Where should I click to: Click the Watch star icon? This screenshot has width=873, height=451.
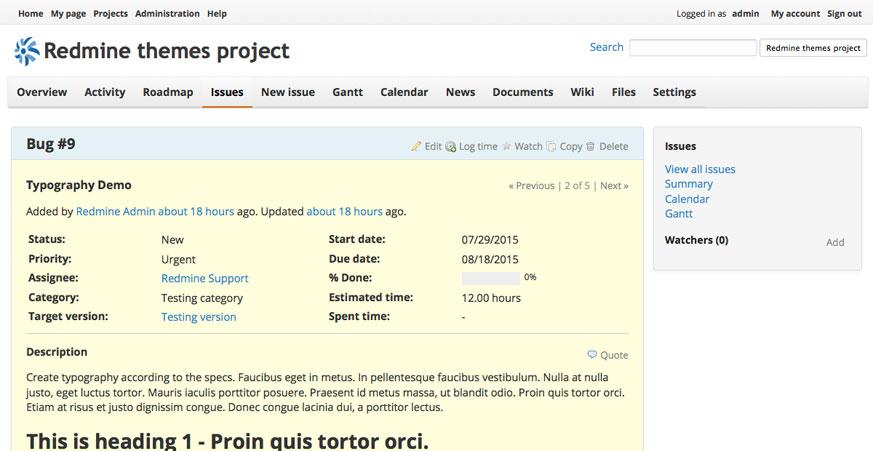tap(506, 146)
